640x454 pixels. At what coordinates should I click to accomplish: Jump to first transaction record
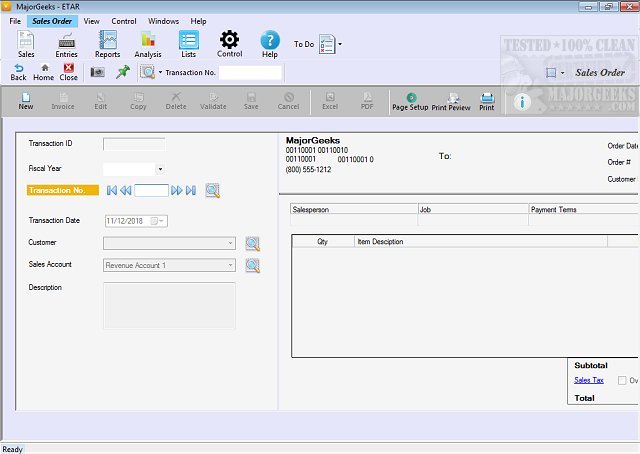(x=112, y=190)
